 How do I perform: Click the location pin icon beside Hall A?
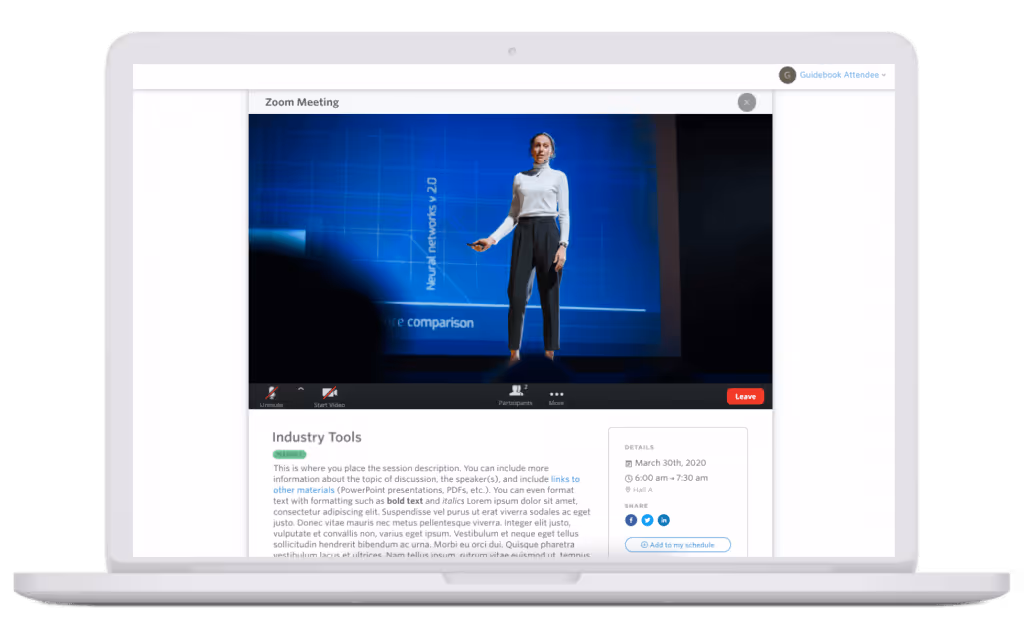point(628,490)
